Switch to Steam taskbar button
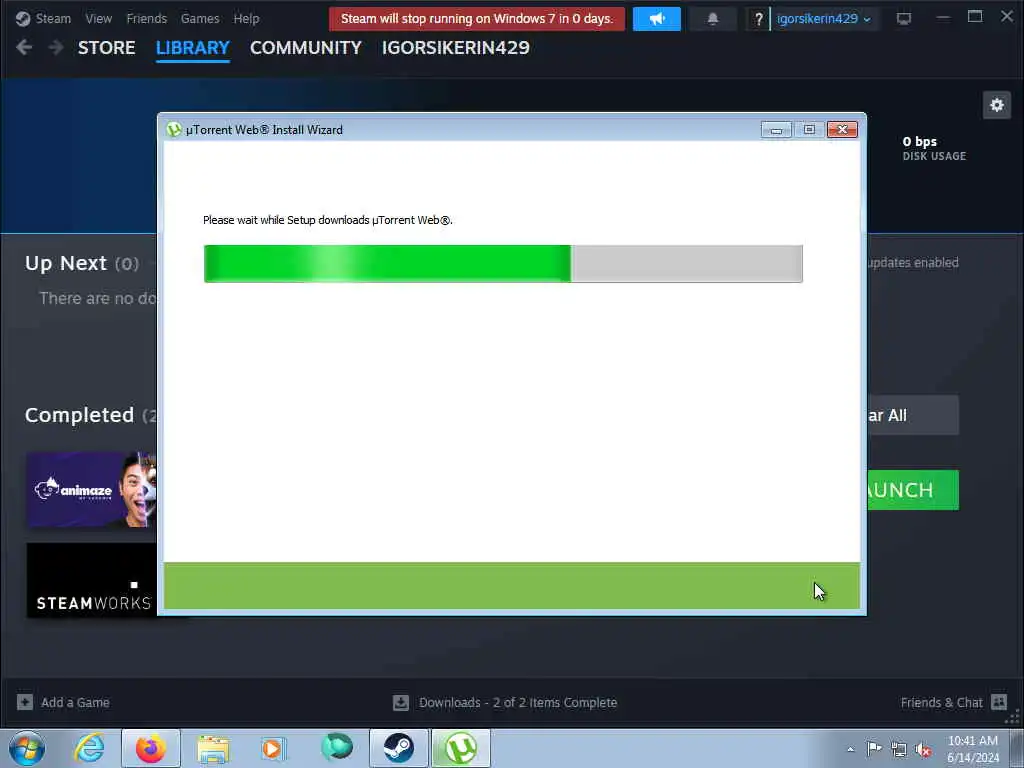 pos(398,748)
